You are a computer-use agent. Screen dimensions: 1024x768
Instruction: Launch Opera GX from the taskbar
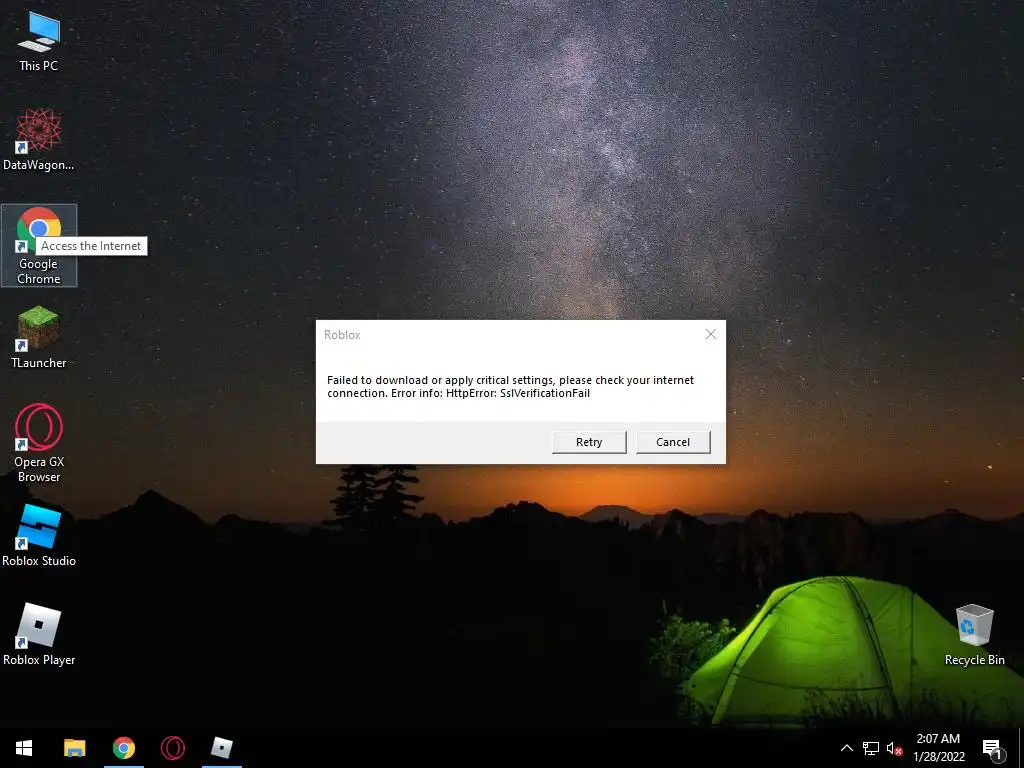[x=173, y=748]
